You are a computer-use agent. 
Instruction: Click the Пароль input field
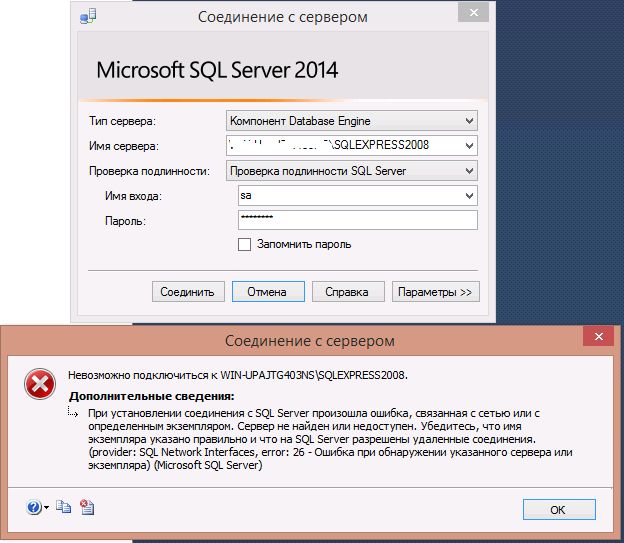358,220
